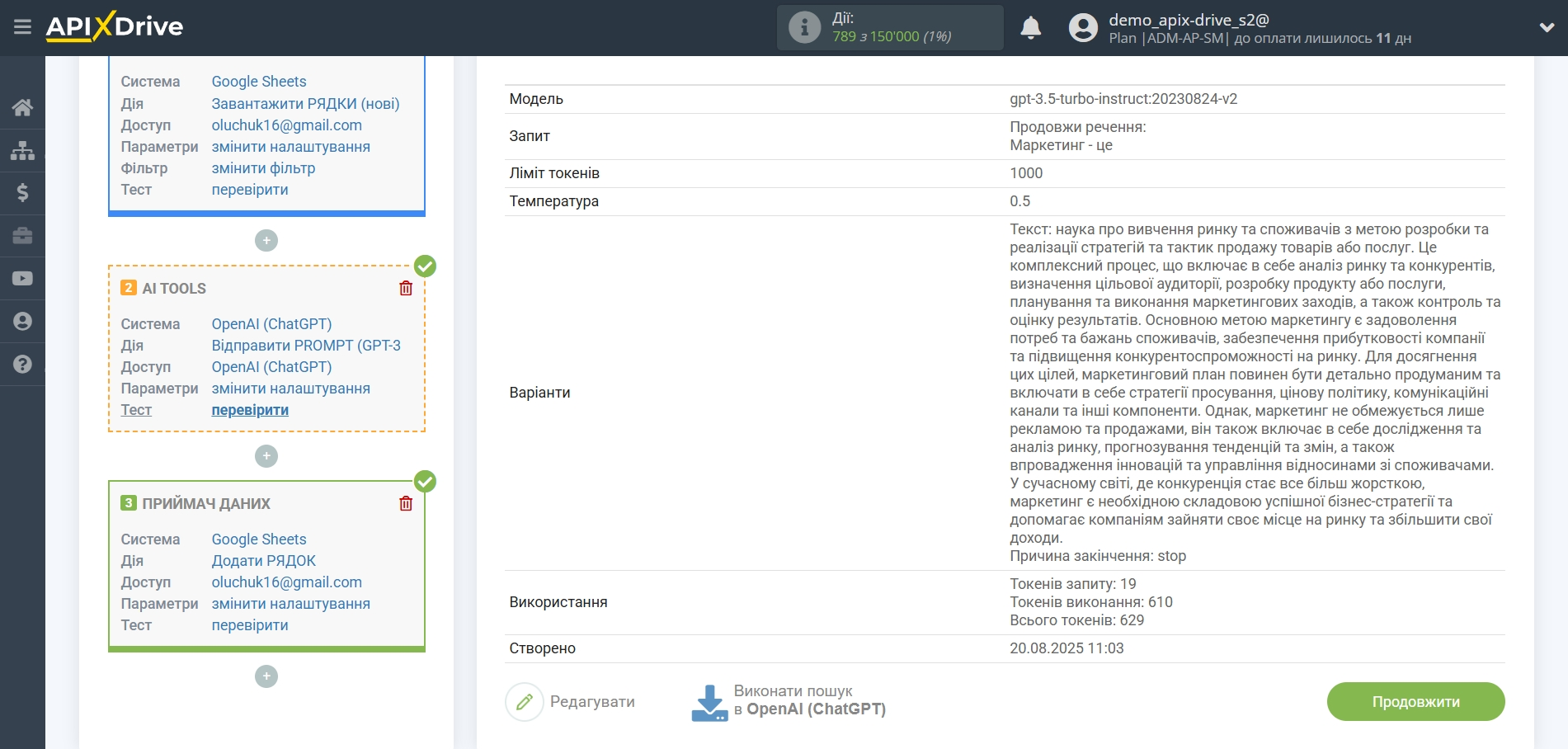Click Відправити PROMPT (GPT-3 link

306,346
